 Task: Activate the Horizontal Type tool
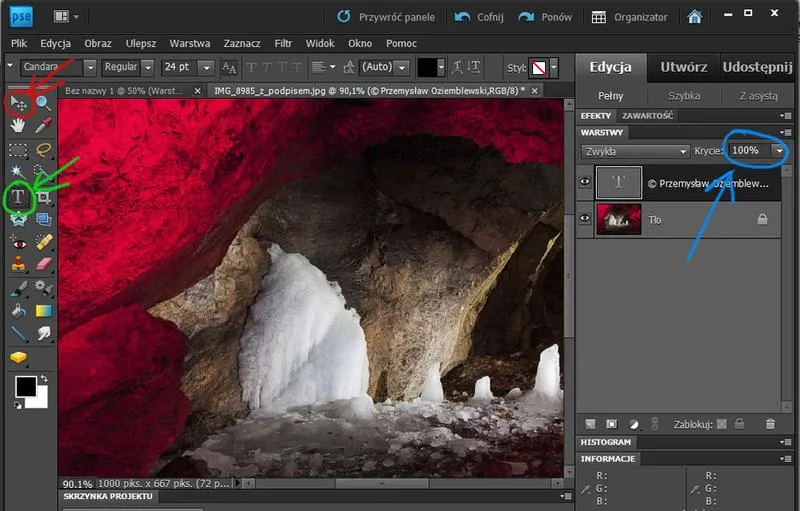pyautogui.click(x=18, y=196)
